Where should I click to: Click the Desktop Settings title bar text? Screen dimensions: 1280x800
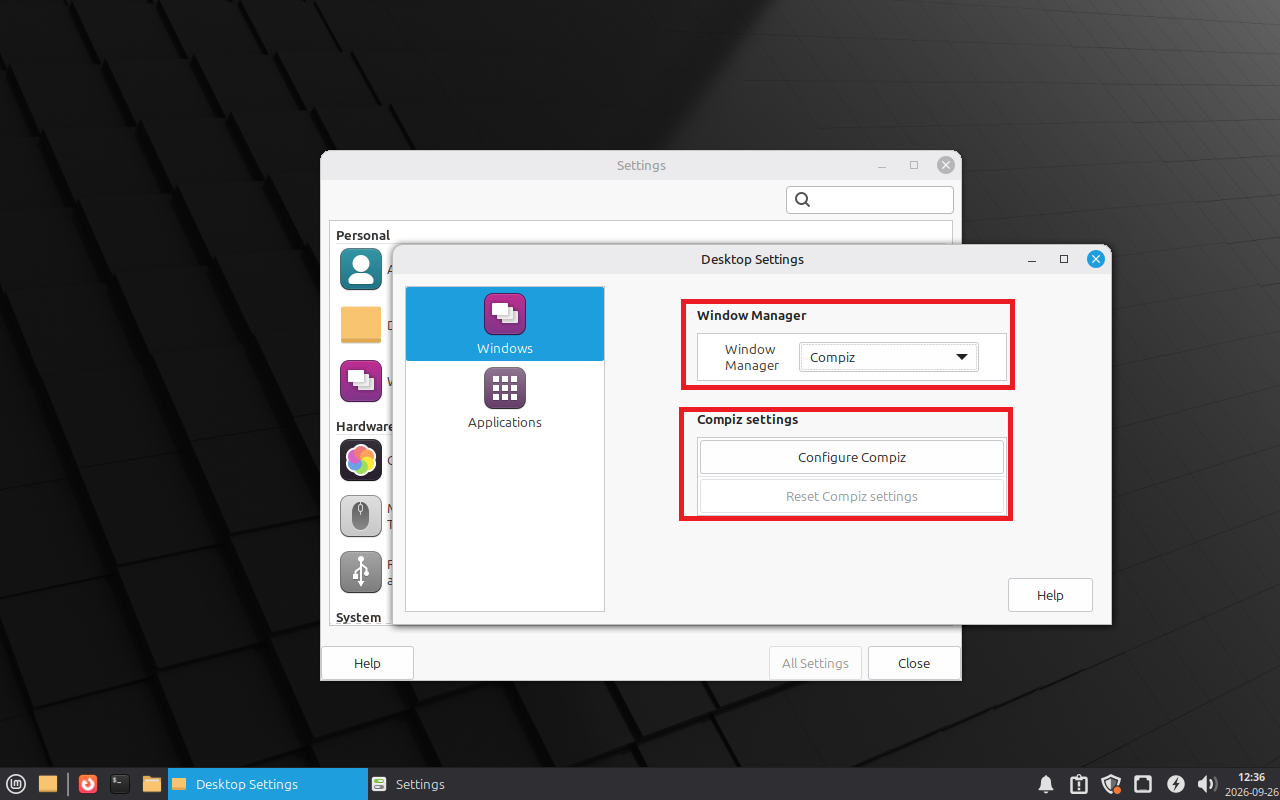tap(752, 259)
